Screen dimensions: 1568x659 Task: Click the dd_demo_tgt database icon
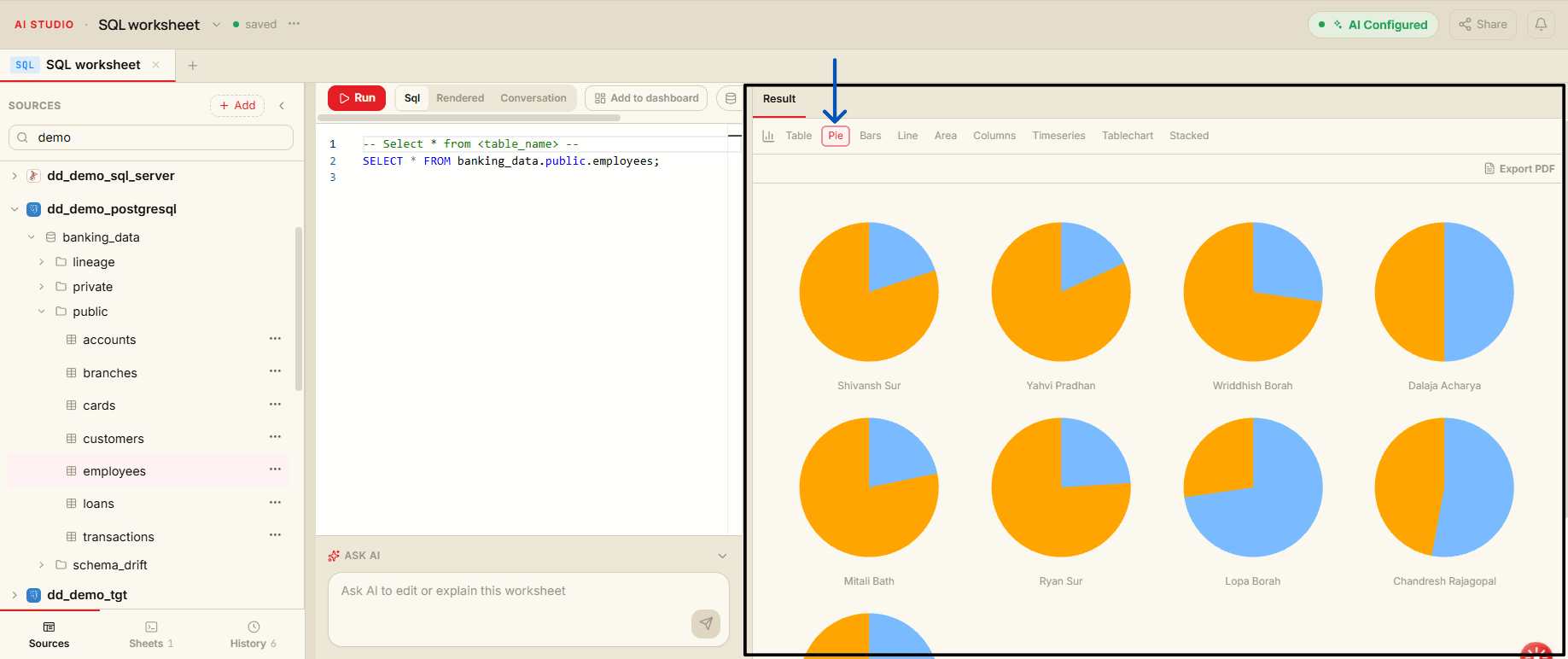click(x=33, y=595)
